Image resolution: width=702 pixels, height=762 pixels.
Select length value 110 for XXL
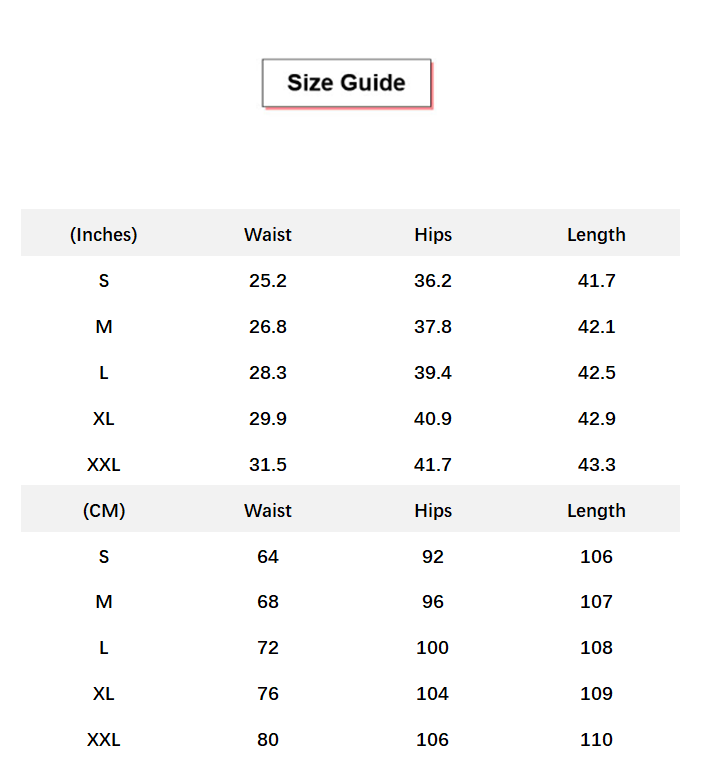[597, 740]
